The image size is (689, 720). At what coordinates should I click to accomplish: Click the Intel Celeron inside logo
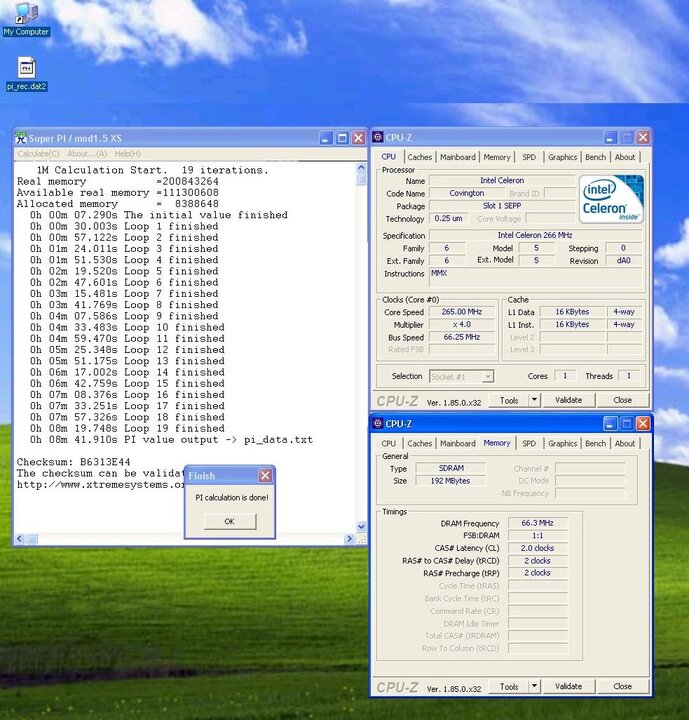611,199
